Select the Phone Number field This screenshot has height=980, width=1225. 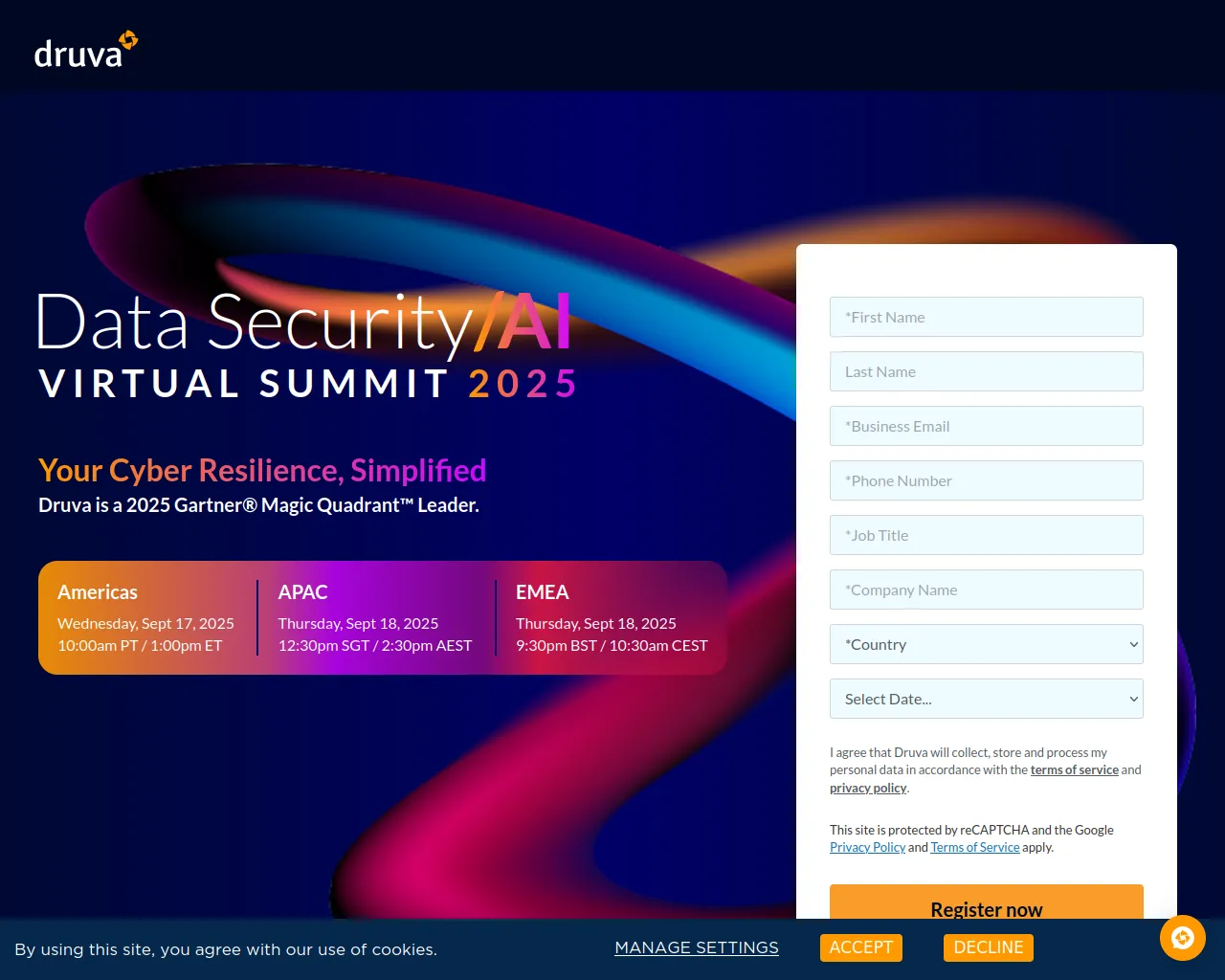click(986, 481)
